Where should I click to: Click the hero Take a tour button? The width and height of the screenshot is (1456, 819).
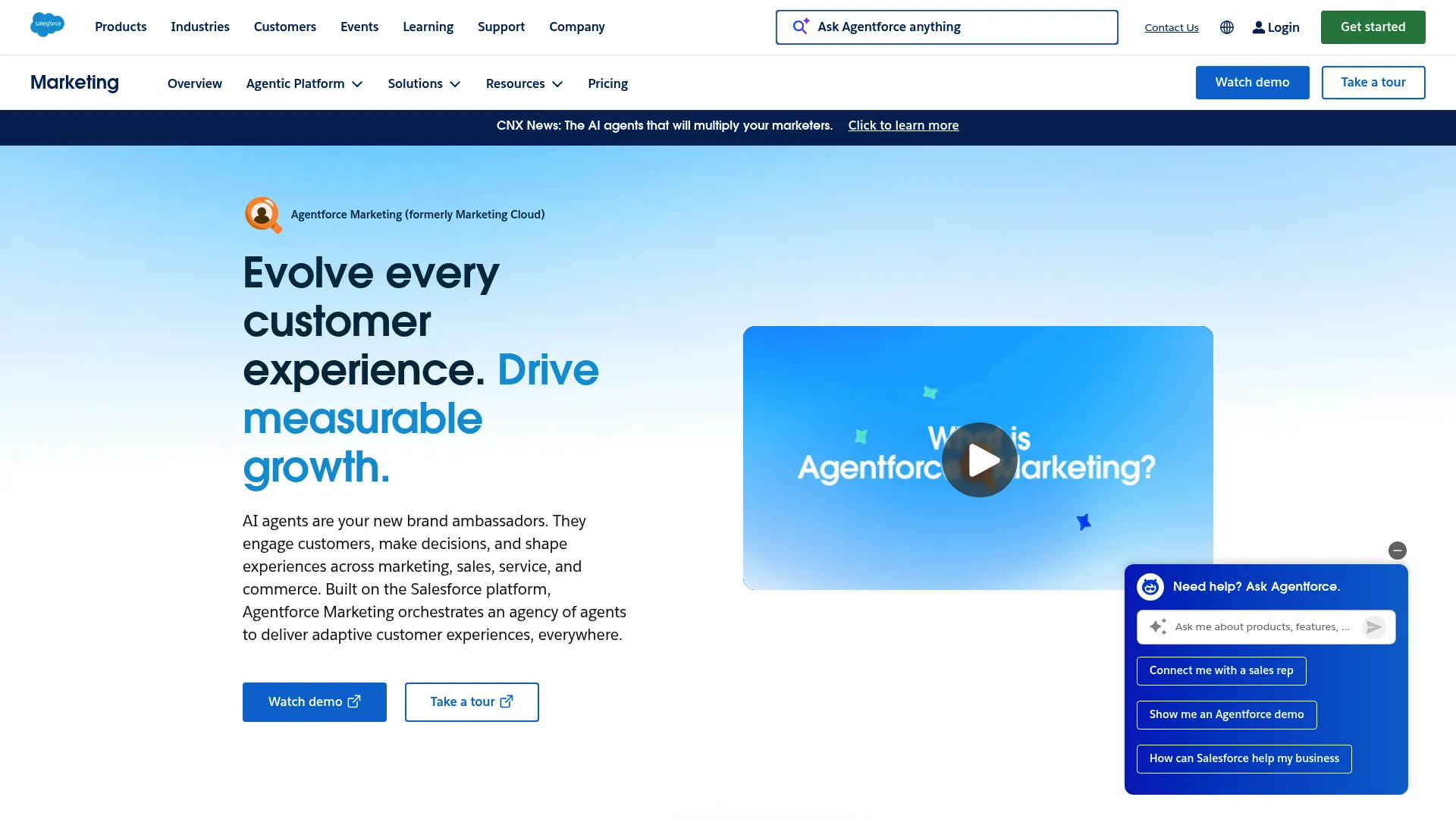[x=472, y=702]
